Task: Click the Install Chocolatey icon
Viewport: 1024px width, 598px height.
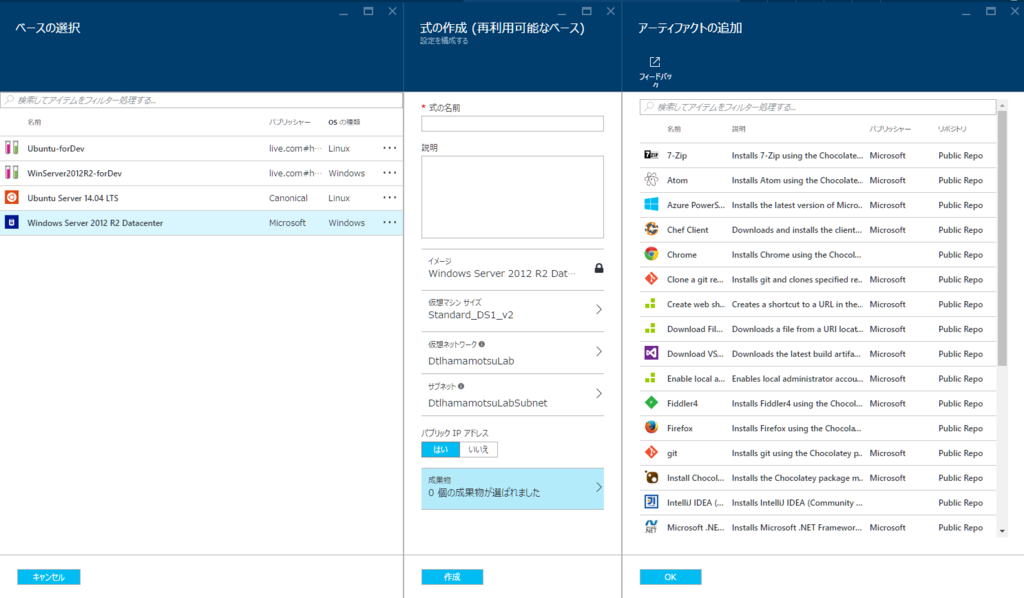Action: (x=651, y=477)
